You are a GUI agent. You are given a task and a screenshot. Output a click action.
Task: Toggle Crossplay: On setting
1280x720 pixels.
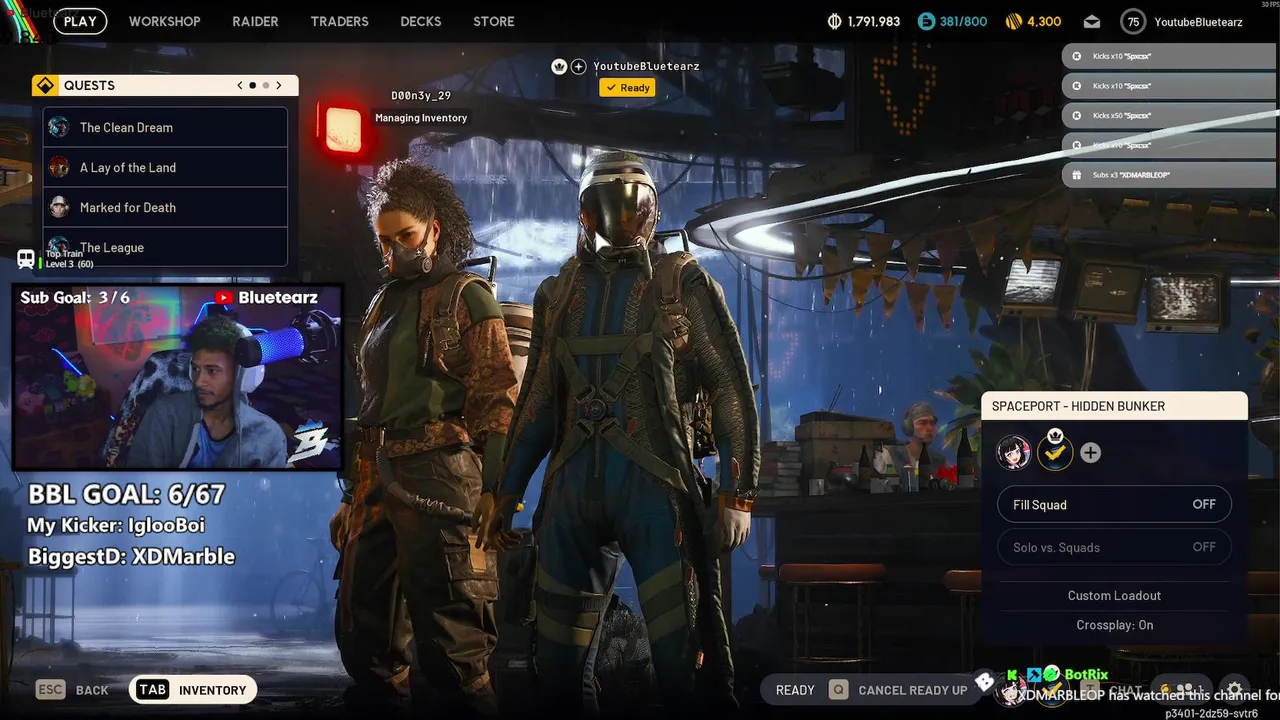[1114, 625]
